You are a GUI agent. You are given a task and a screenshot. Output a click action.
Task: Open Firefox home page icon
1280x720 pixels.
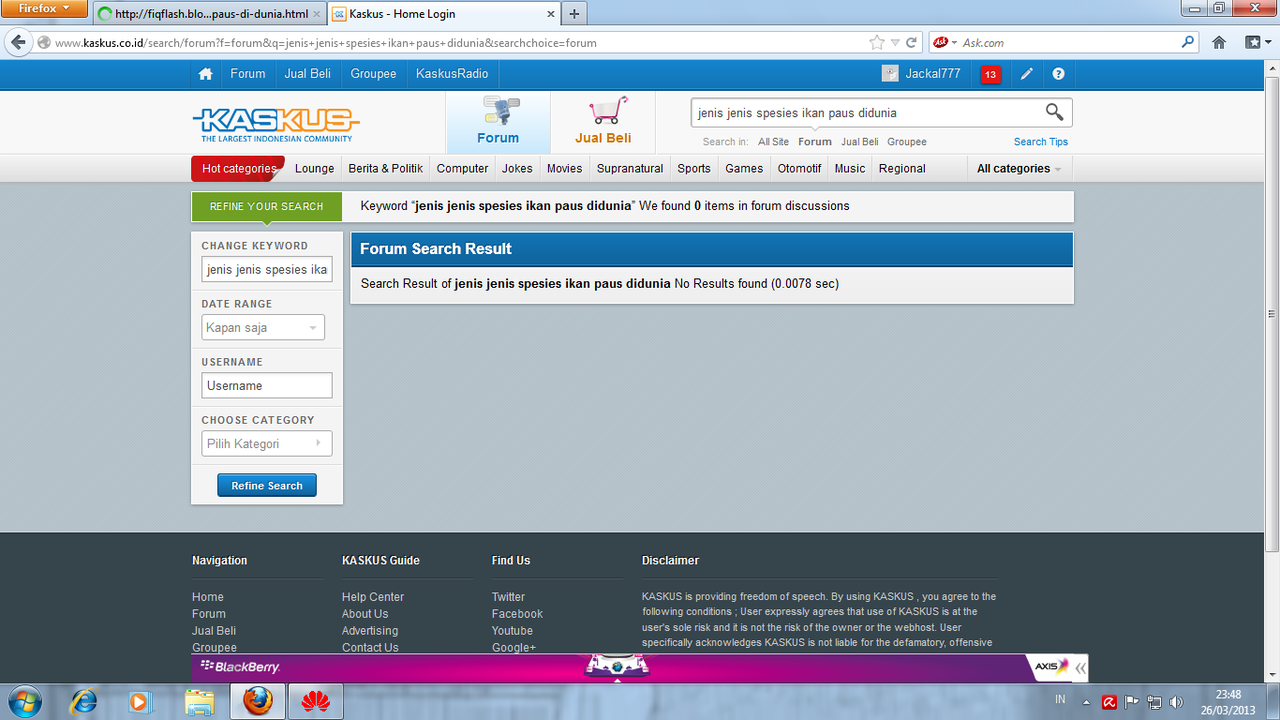[x=1219, y=42]
